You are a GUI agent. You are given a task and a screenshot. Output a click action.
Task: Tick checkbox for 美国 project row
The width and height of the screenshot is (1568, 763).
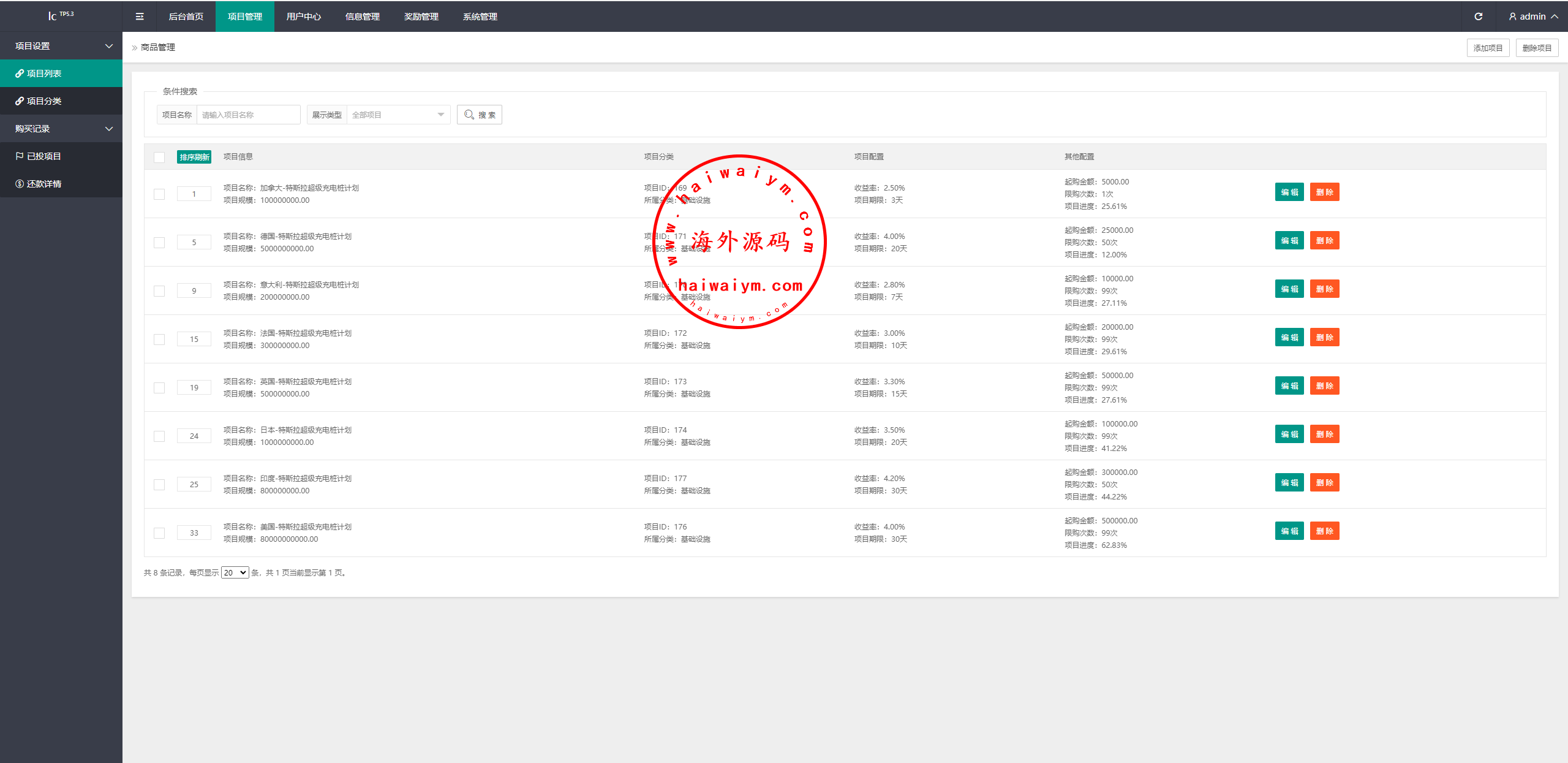point(159,533)
